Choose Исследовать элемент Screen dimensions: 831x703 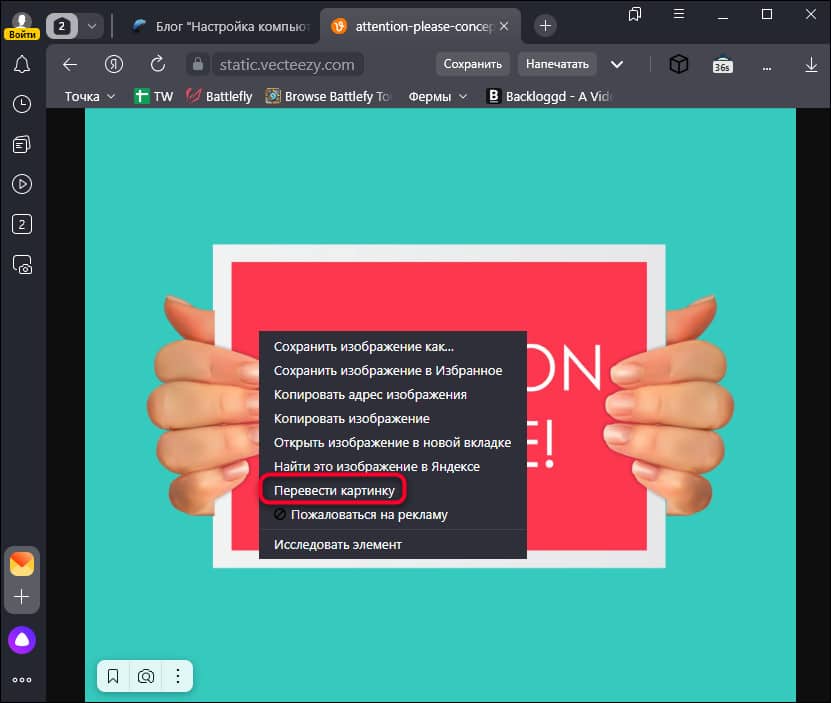tap(393, 544)
